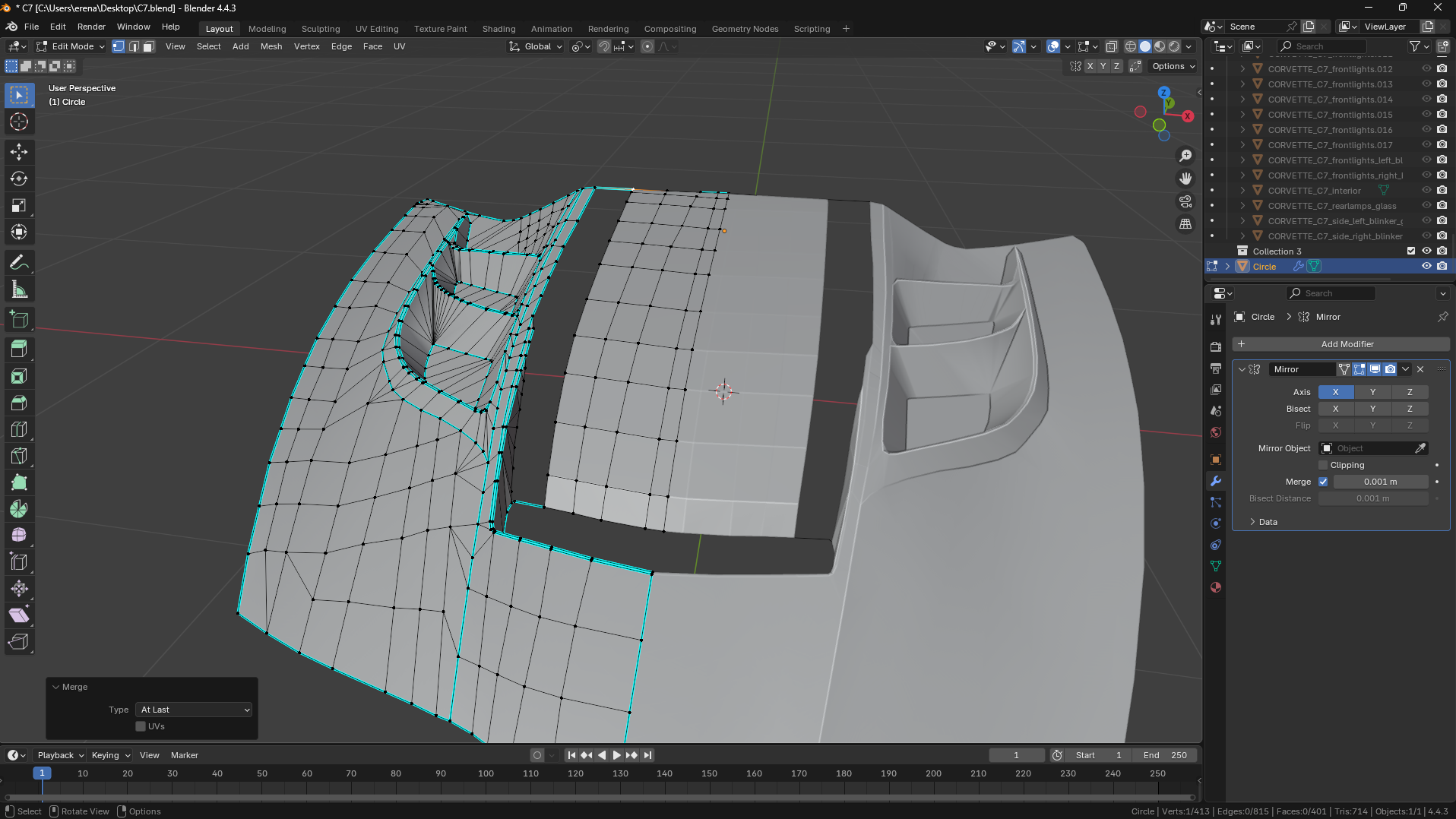
Task: Open the Material properties tab
Action: click(x=1216, y=587)
